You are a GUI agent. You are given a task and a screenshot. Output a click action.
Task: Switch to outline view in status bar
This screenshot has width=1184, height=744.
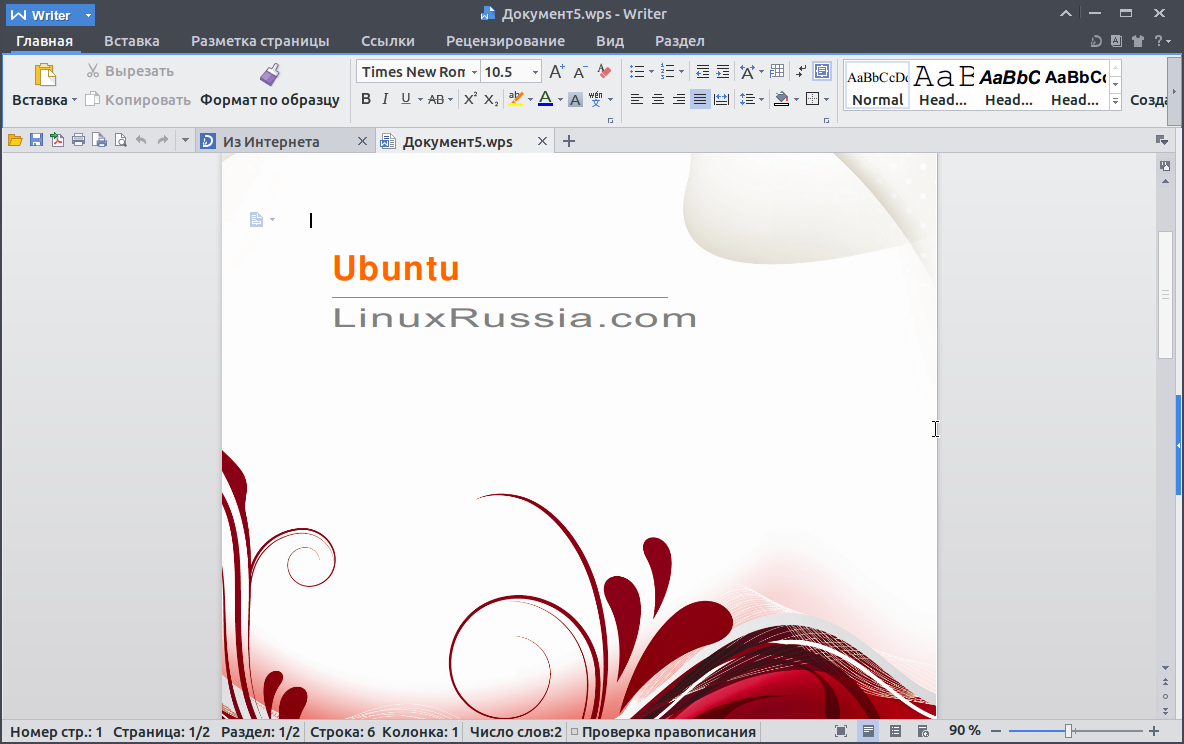[895, 730]
